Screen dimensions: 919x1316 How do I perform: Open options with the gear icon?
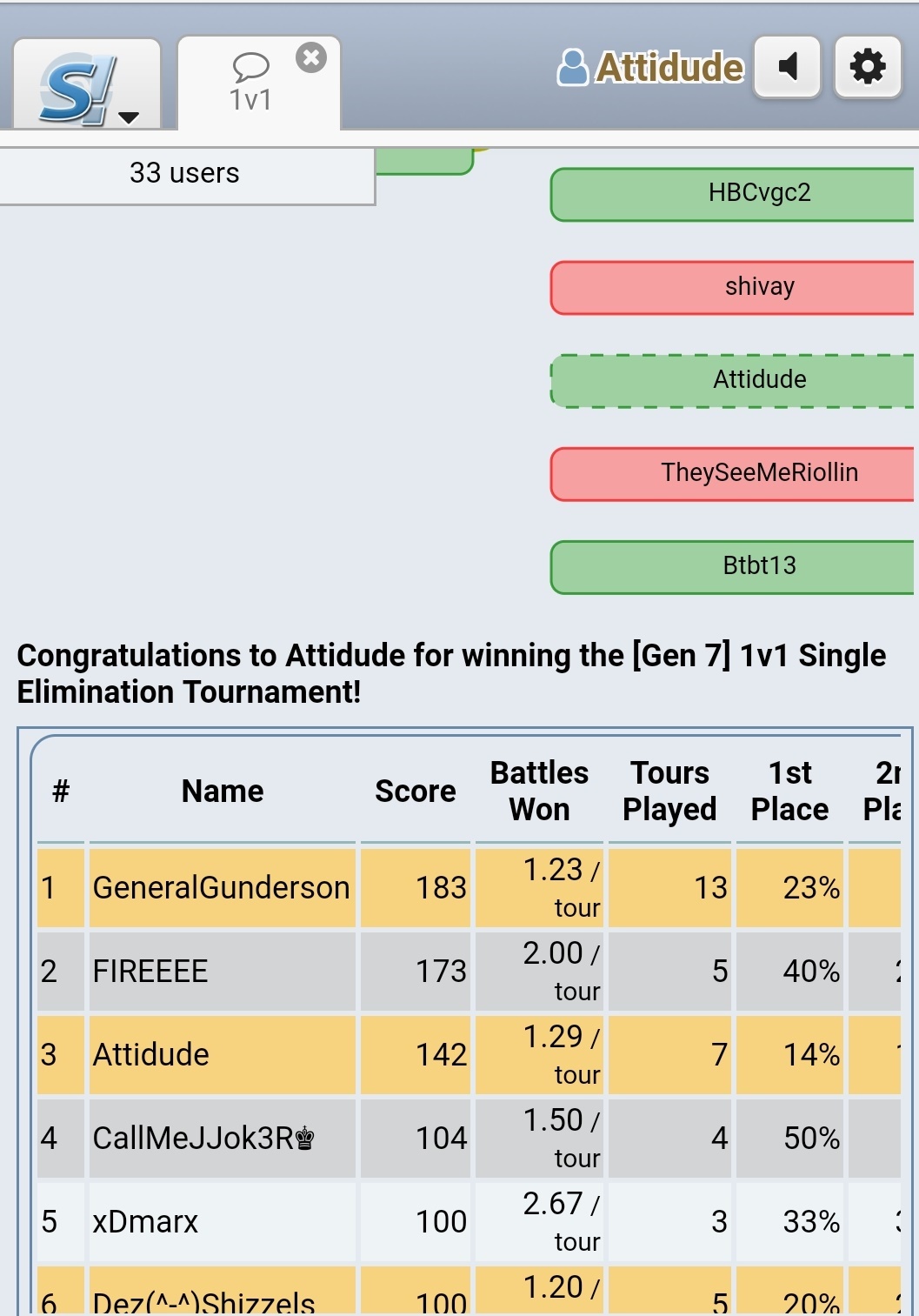(868, 66)
